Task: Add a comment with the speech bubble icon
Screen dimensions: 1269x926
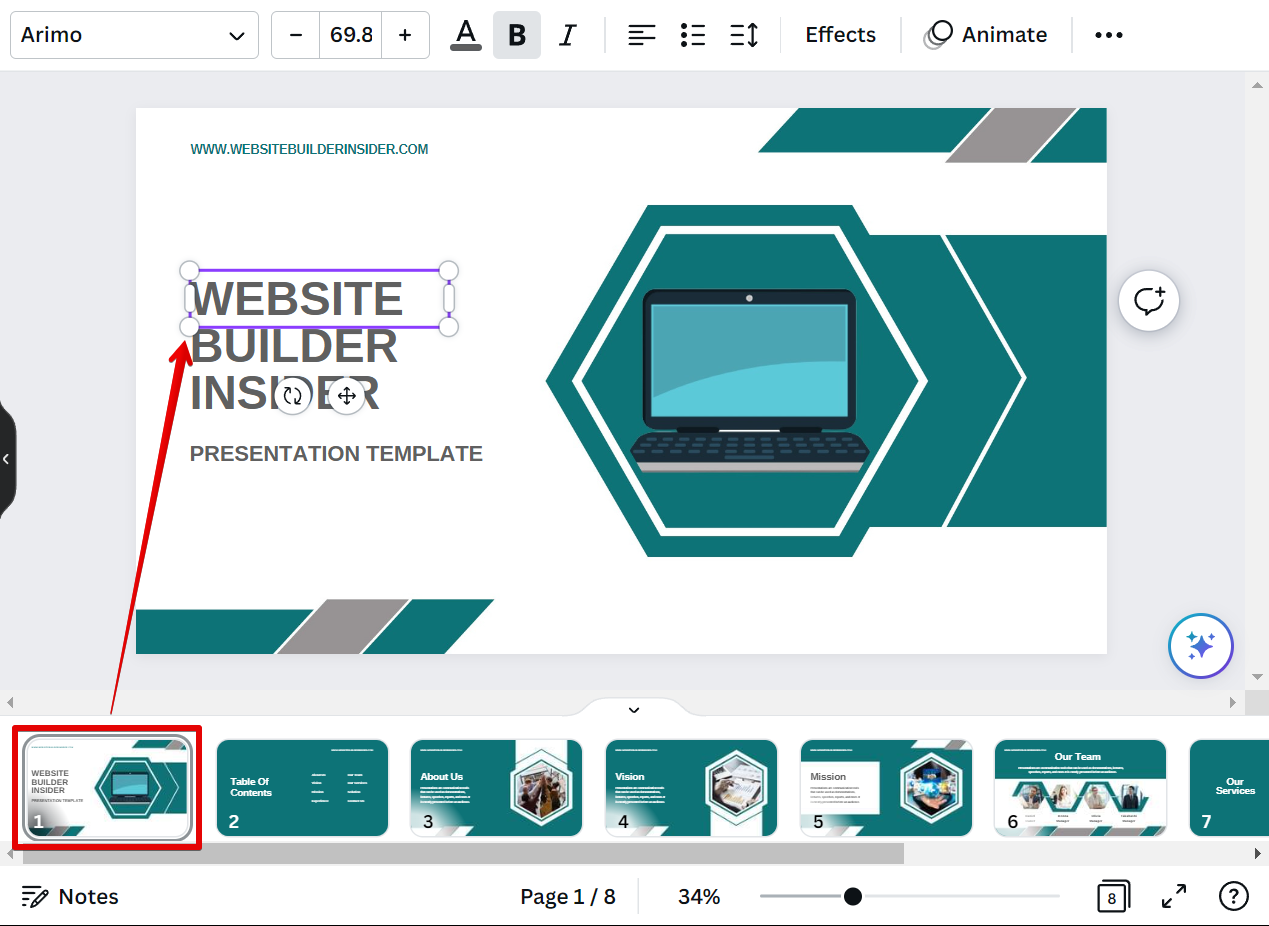Action: (x=1149, y=300)
